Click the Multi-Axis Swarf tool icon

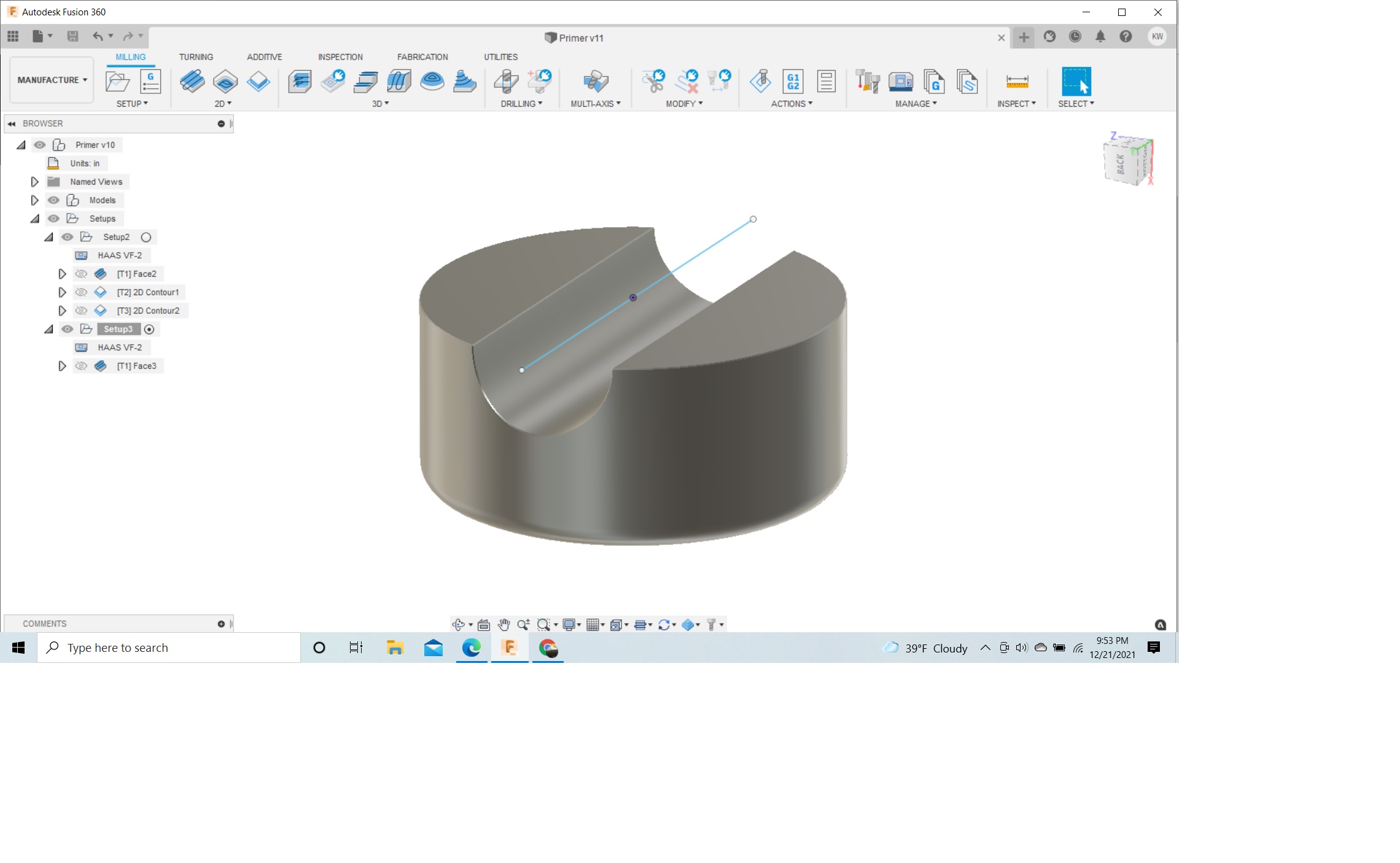click(x=596, y=82)
